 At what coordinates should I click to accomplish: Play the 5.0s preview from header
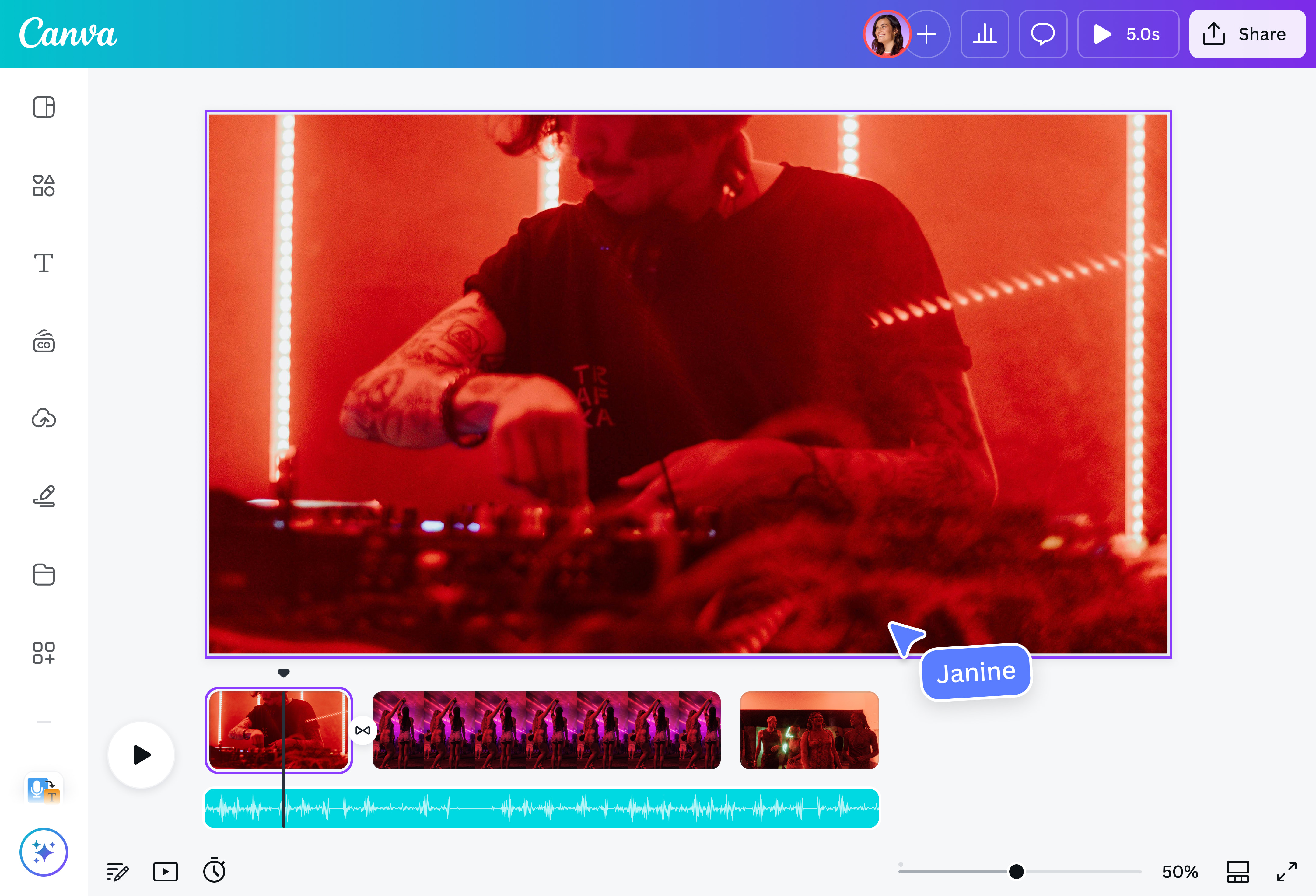click(1127, 34)
